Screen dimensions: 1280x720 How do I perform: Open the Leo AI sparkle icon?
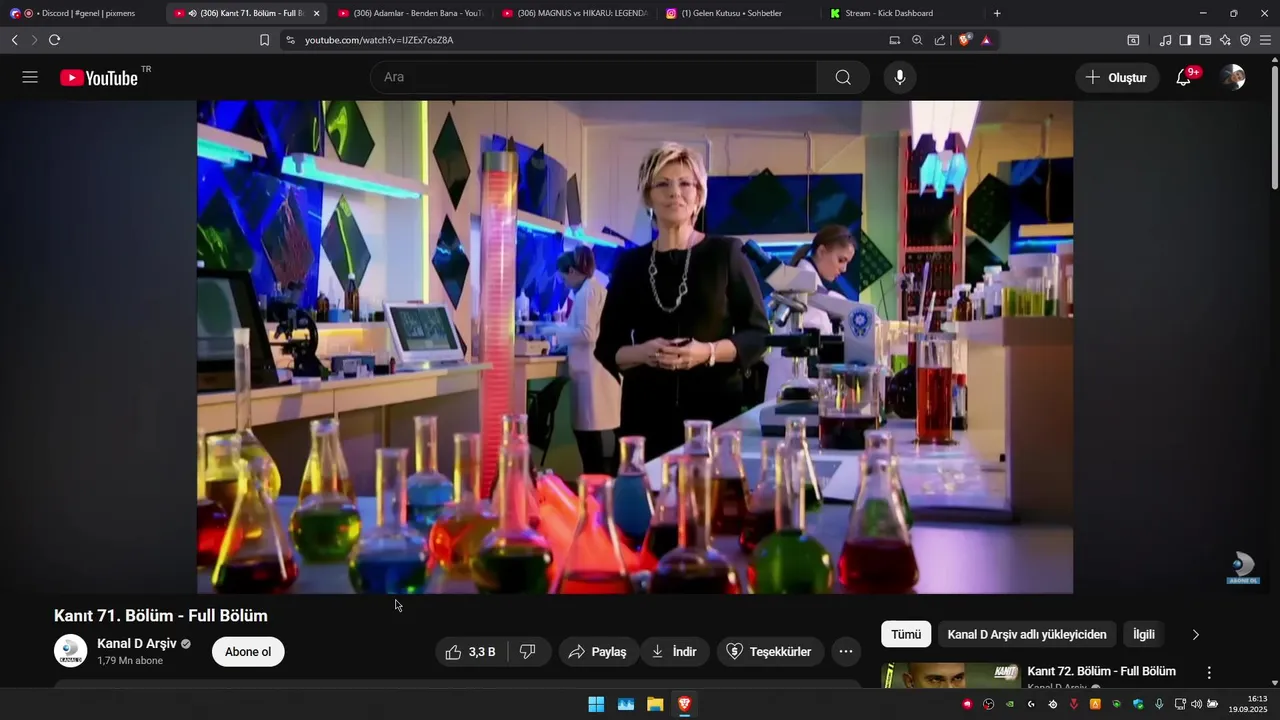point(1225,40)
